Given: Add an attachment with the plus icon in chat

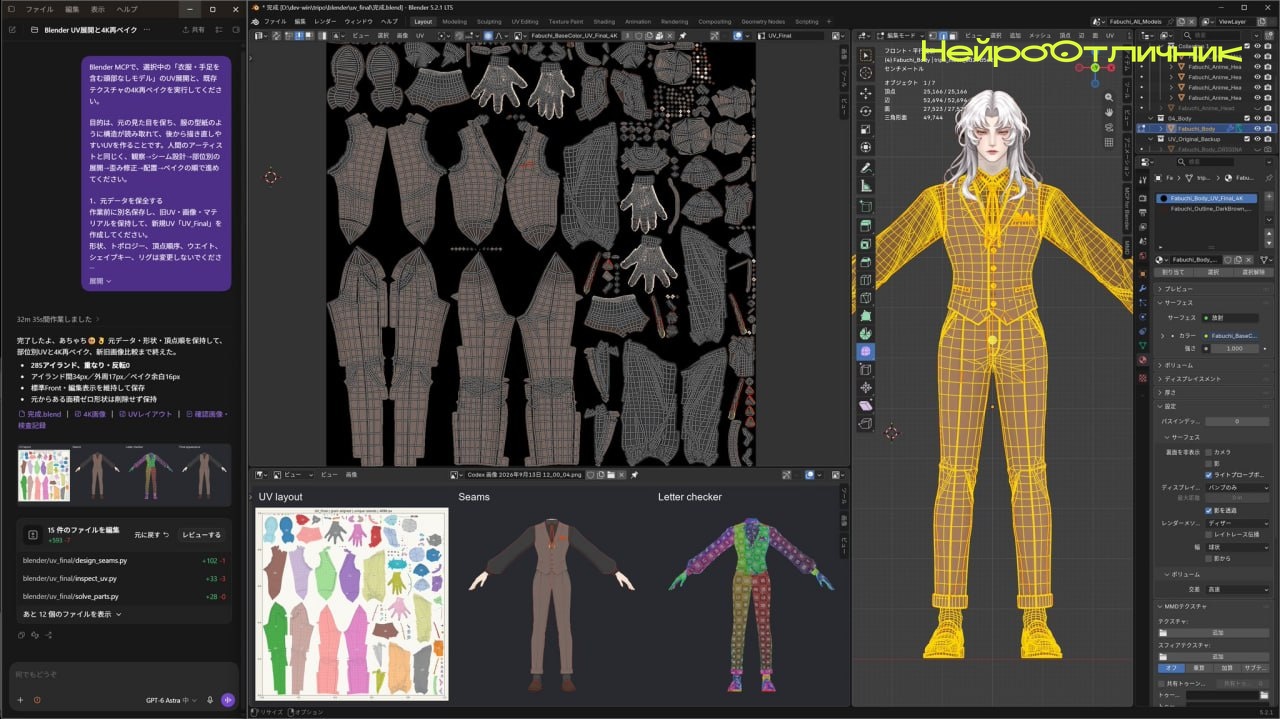Looking at the screenshot, I should click(20, 700).
